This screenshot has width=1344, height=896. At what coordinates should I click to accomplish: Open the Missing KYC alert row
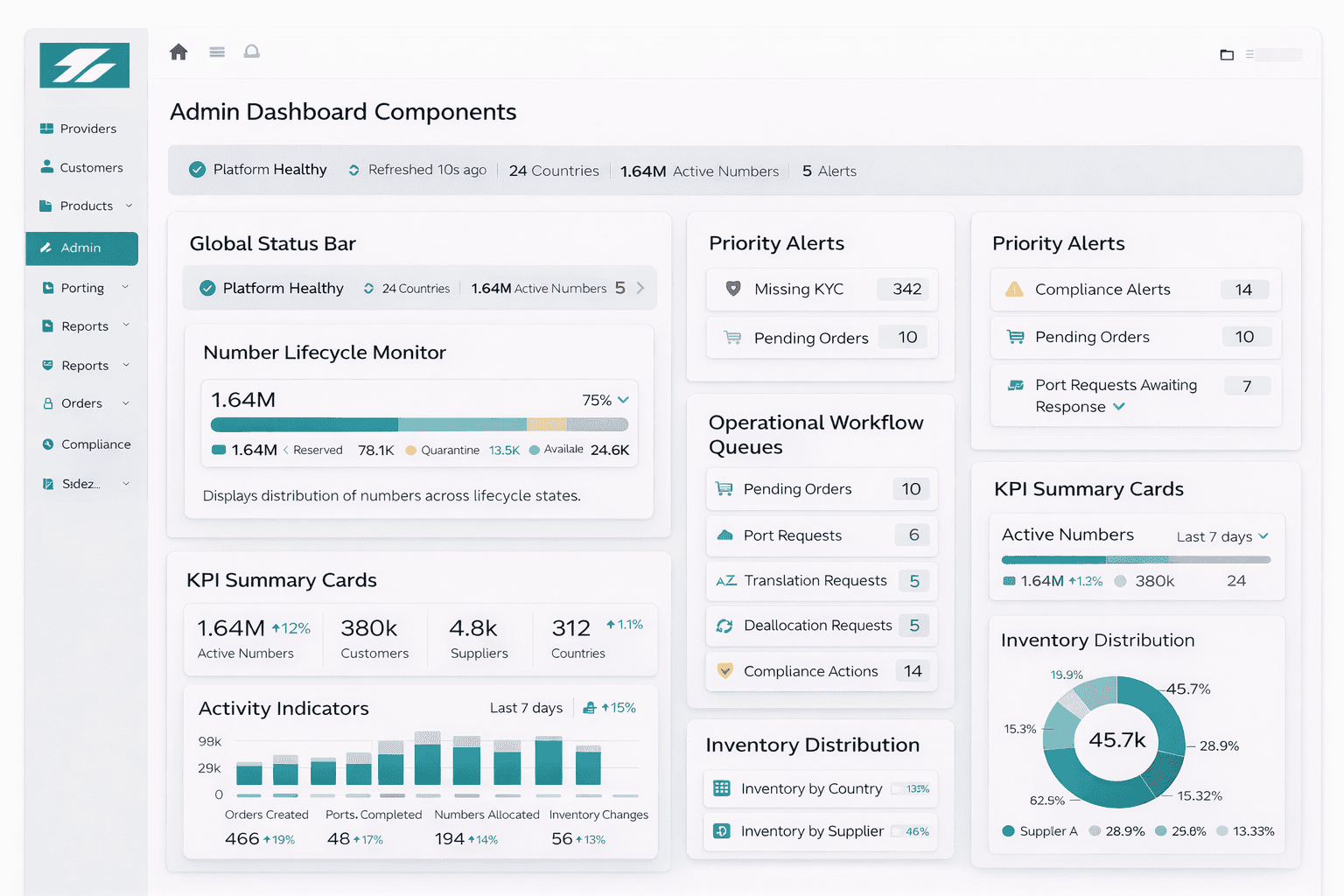pyautogui.click(x=822, y=290)
